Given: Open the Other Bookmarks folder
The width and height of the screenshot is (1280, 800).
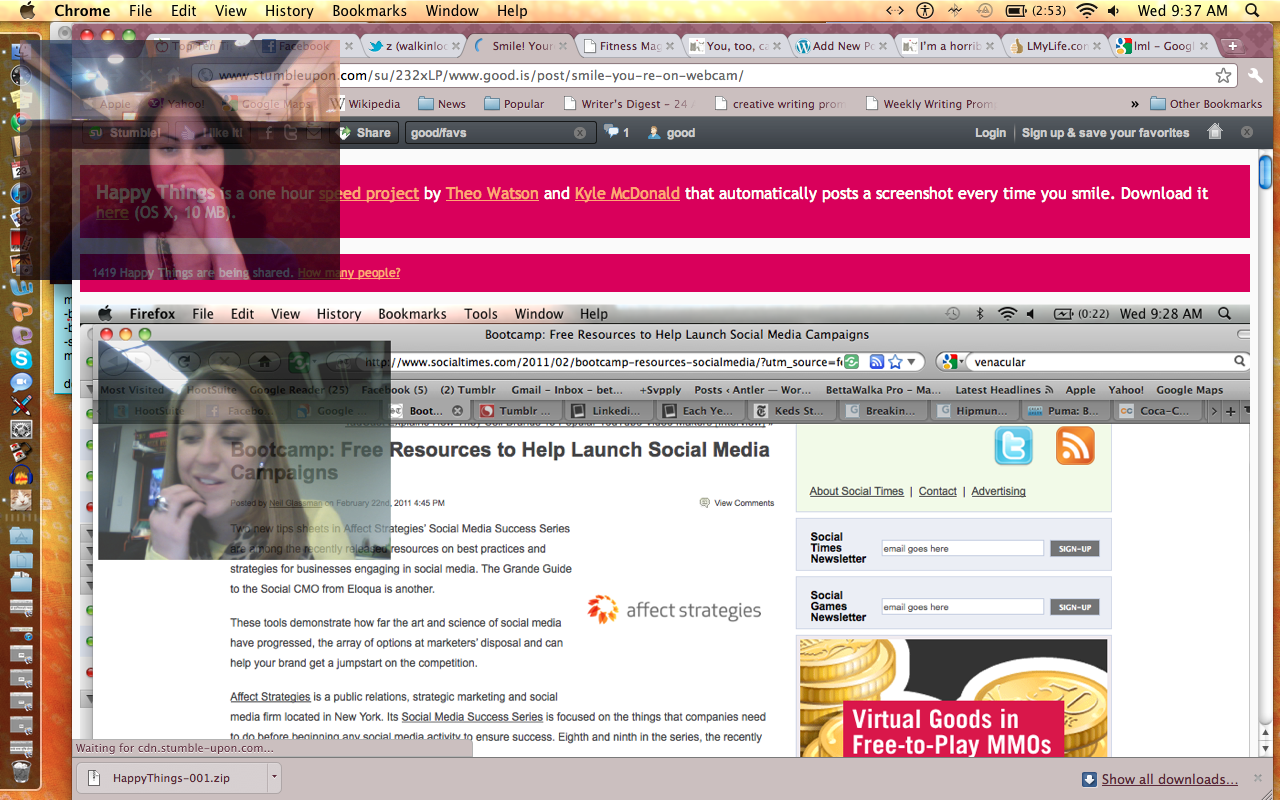Looking at the screenshot, I should click(x=1206, y=104).
